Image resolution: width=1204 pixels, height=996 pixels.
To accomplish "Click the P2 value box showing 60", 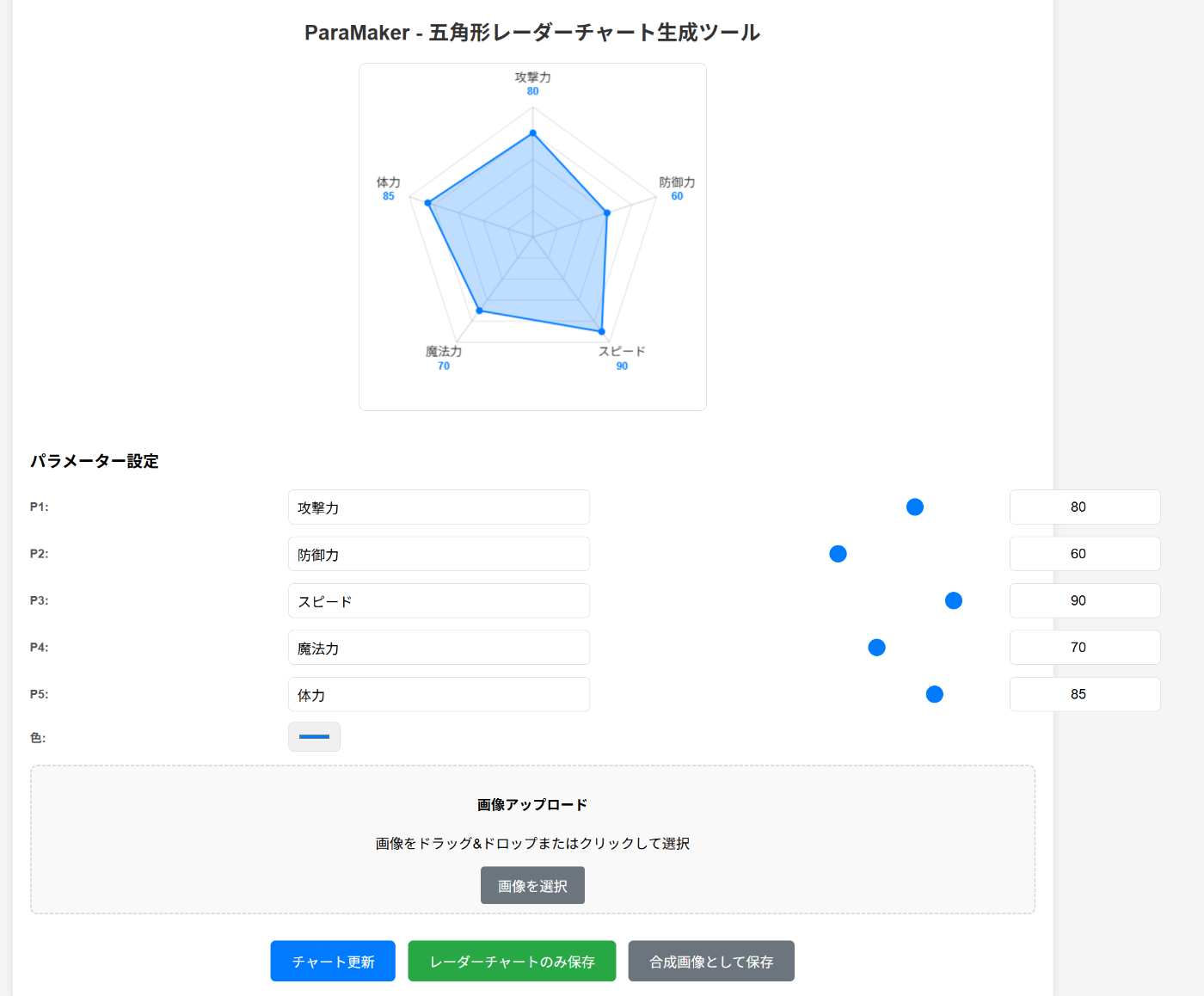I will (x=1085, y=554).
